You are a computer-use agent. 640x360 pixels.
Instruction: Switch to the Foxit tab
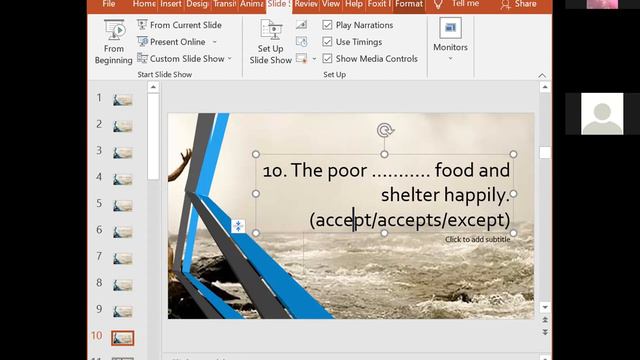(378, 4)
